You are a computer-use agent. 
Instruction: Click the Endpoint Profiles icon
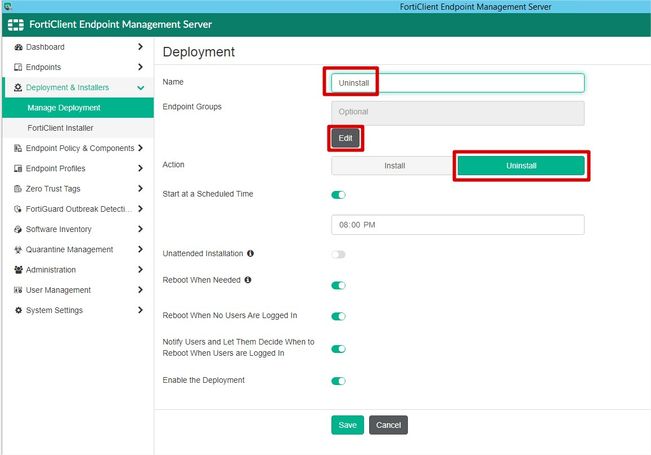(x=18, y=169)
